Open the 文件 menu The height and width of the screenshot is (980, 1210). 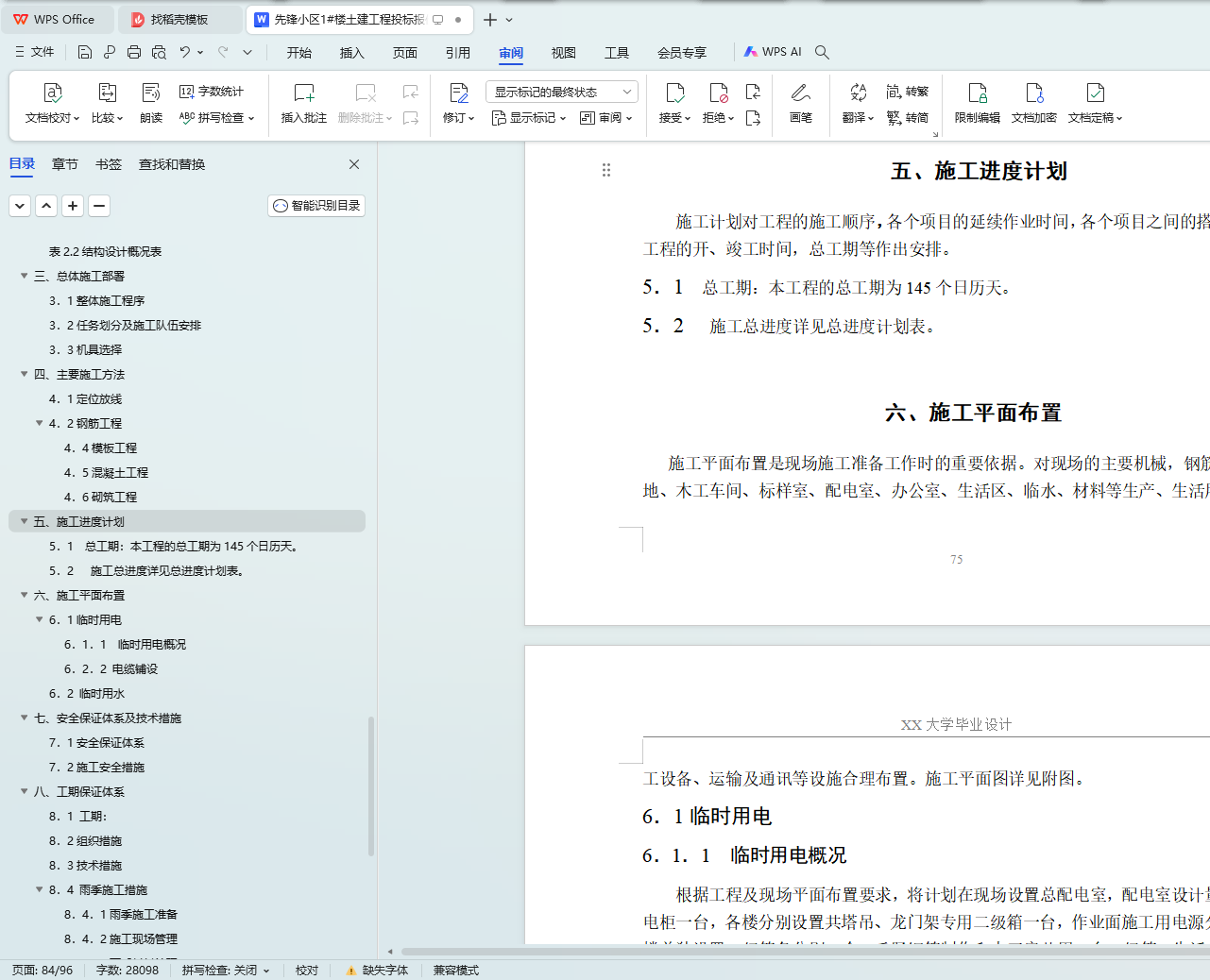35,52
